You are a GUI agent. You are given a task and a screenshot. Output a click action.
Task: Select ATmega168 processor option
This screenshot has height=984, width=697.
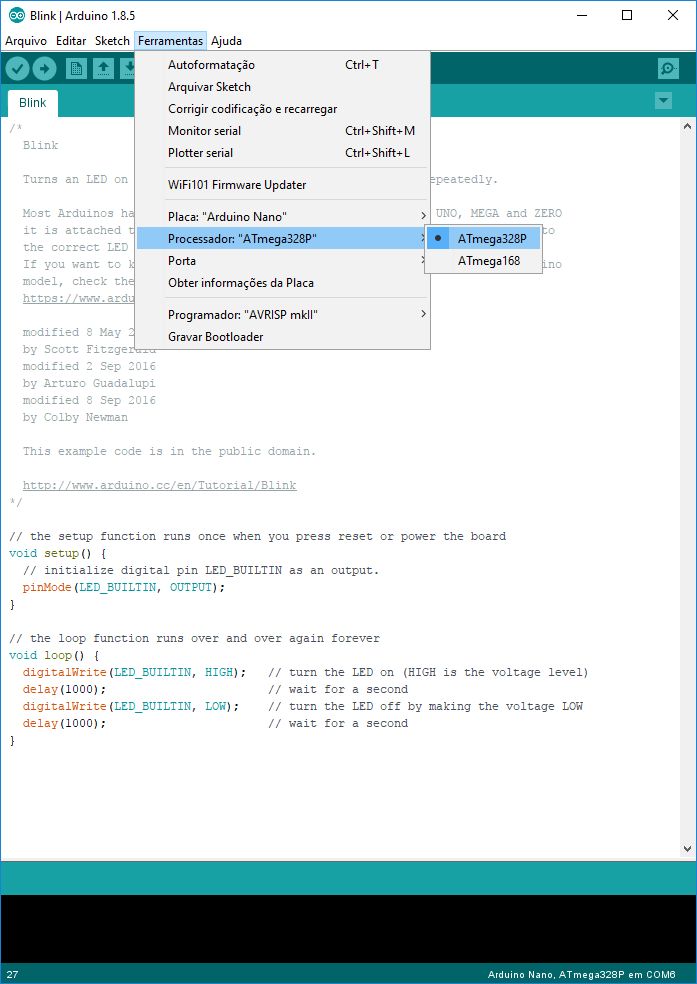483,260
